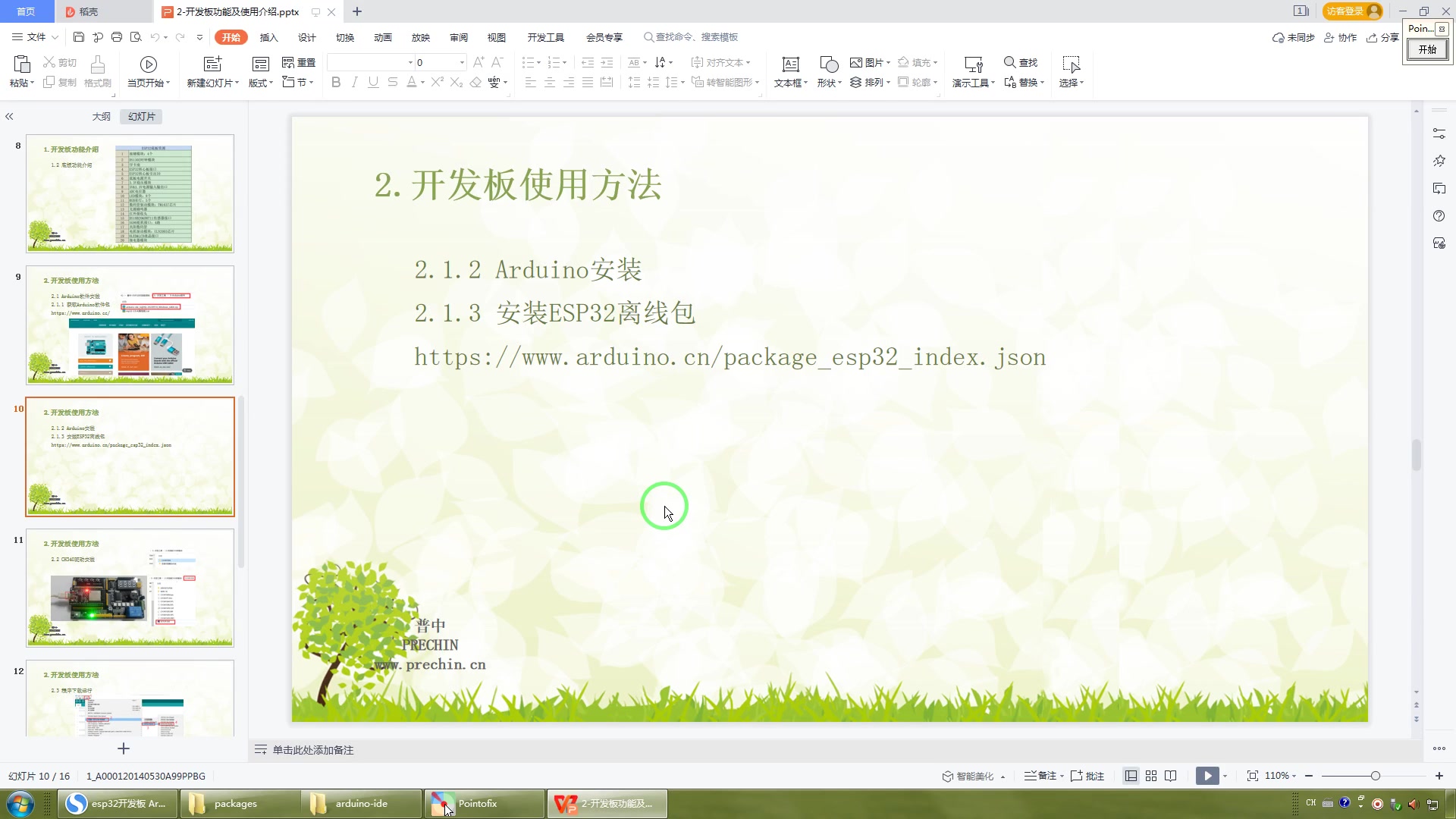
Task: Open the Insert ribbon tab
Action: point(268,37)
